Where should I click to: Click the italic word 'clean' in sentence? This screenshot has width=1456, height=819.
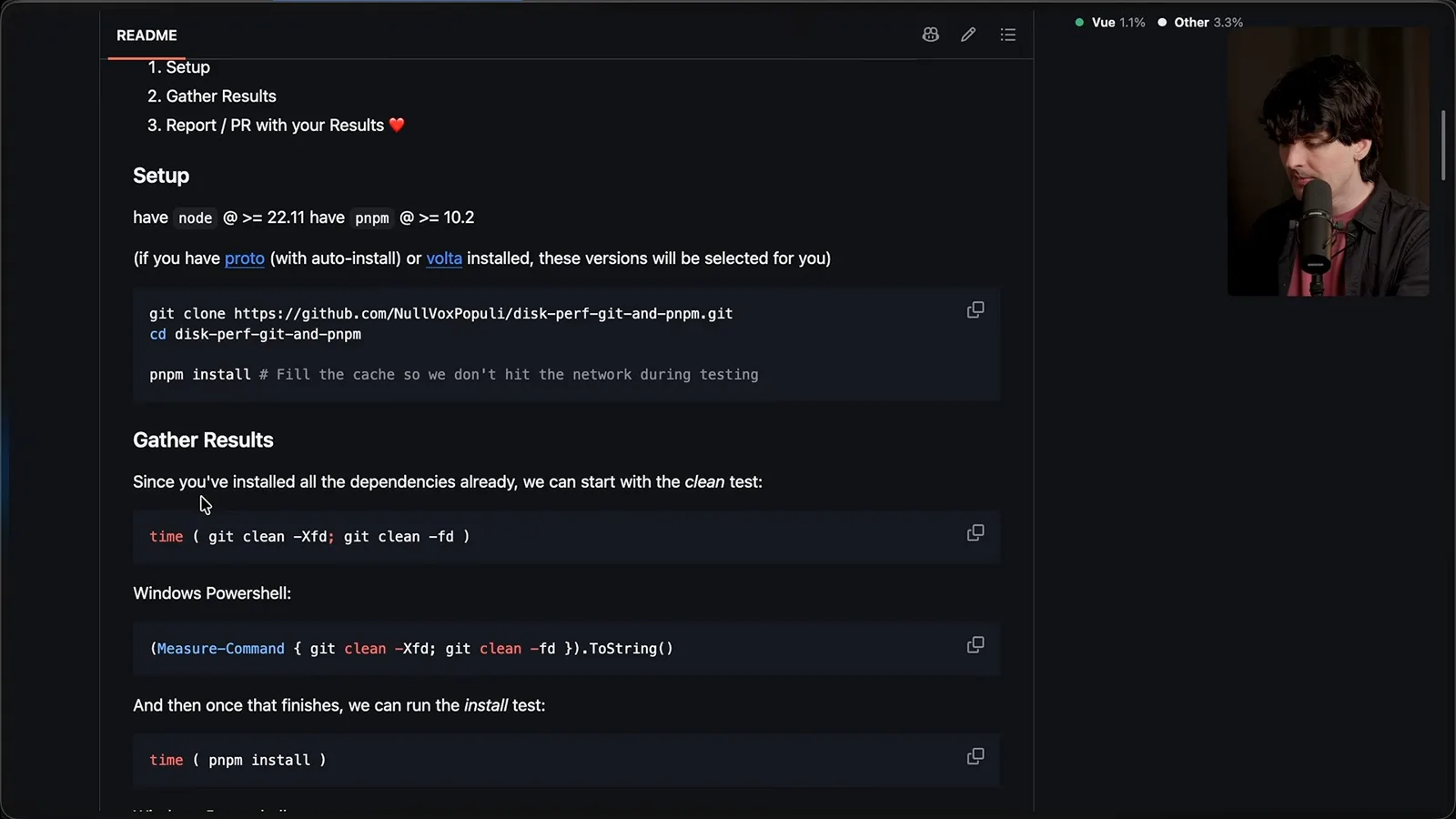point(704,482)
